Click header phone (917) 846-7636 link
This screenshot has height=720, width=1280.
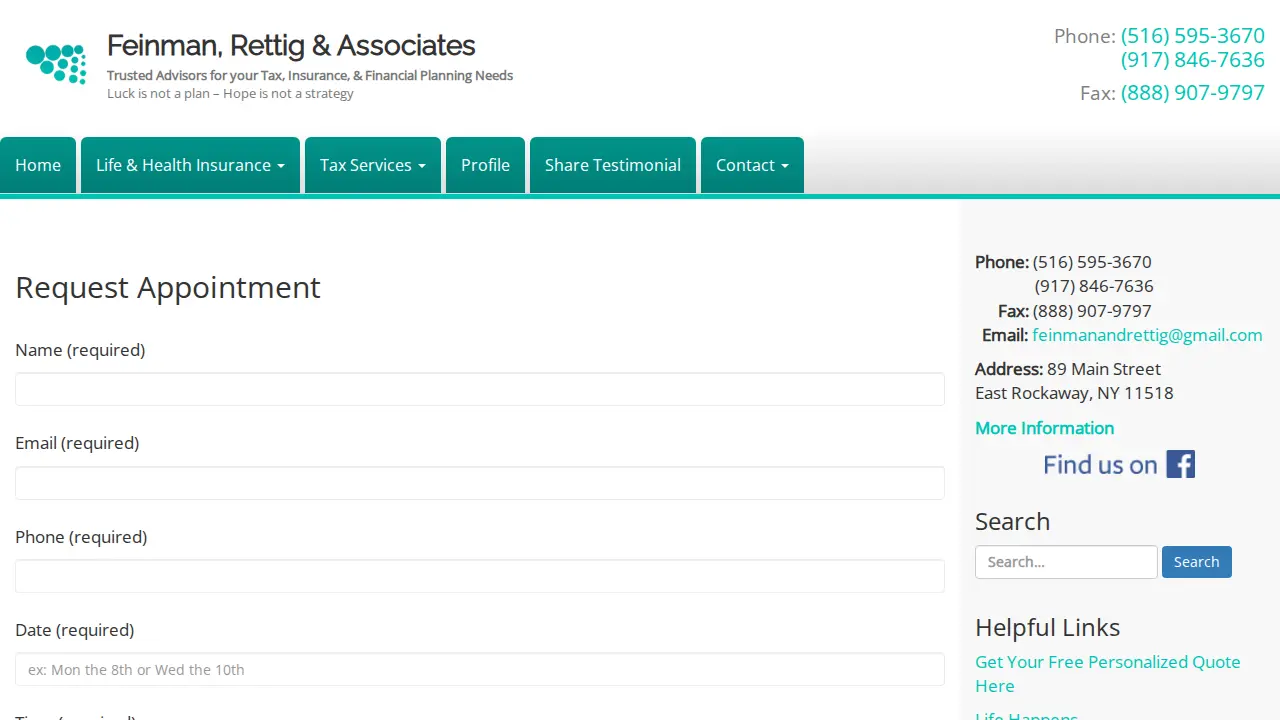point(1193,60)
